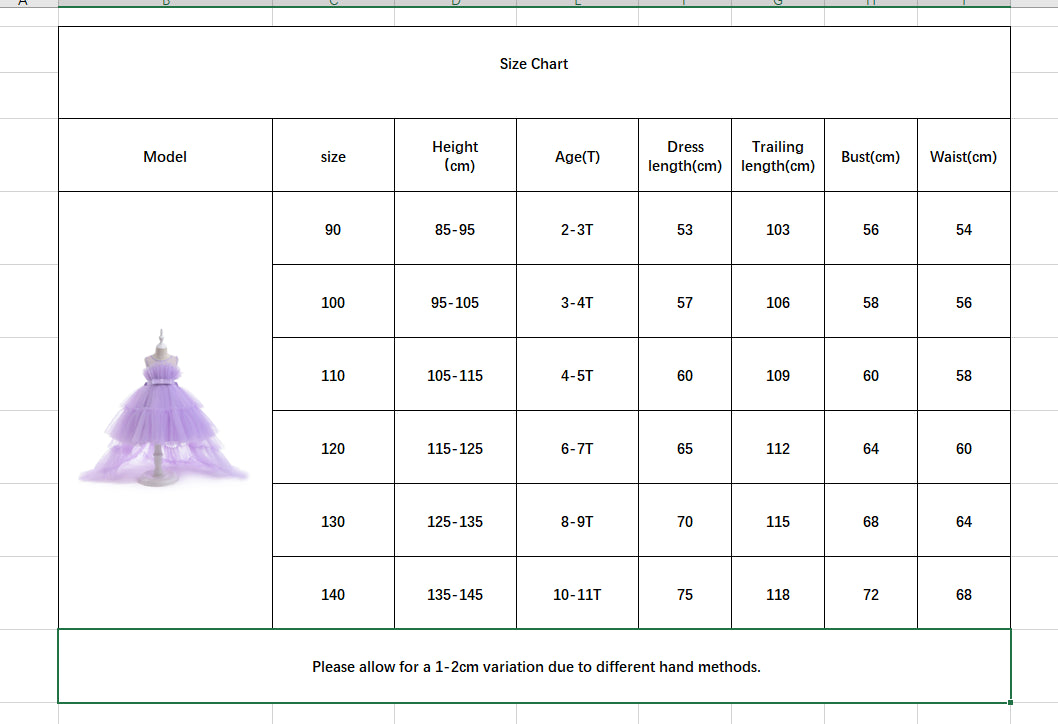This screenshot has height=724, width=1058.
Task: Click the dress length cell showing 75
Action: coord(685,595)
